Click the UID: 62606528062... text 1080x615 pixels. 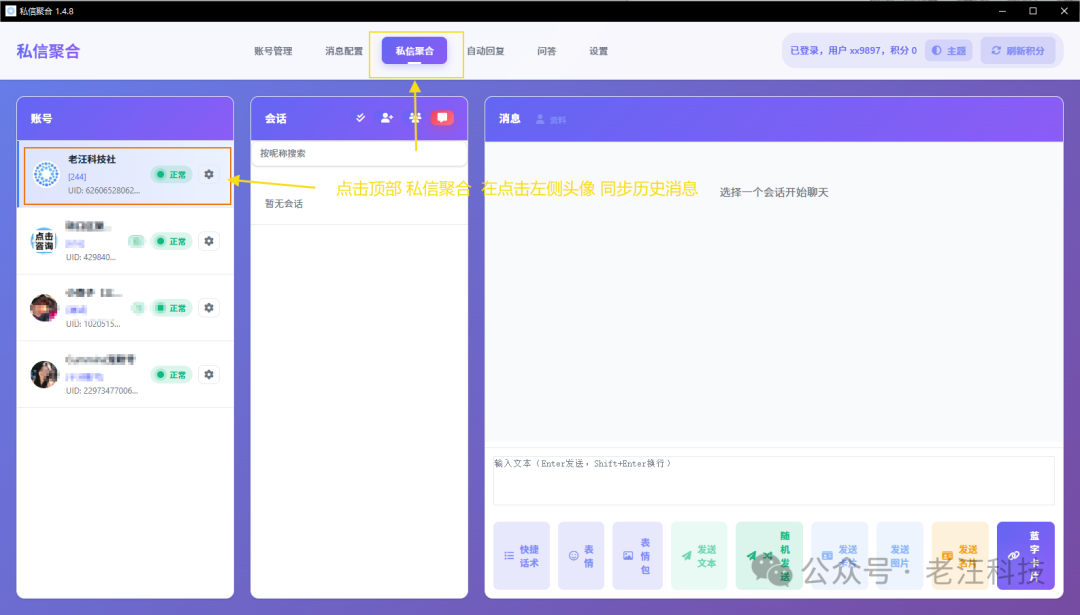tap(104, 190)
